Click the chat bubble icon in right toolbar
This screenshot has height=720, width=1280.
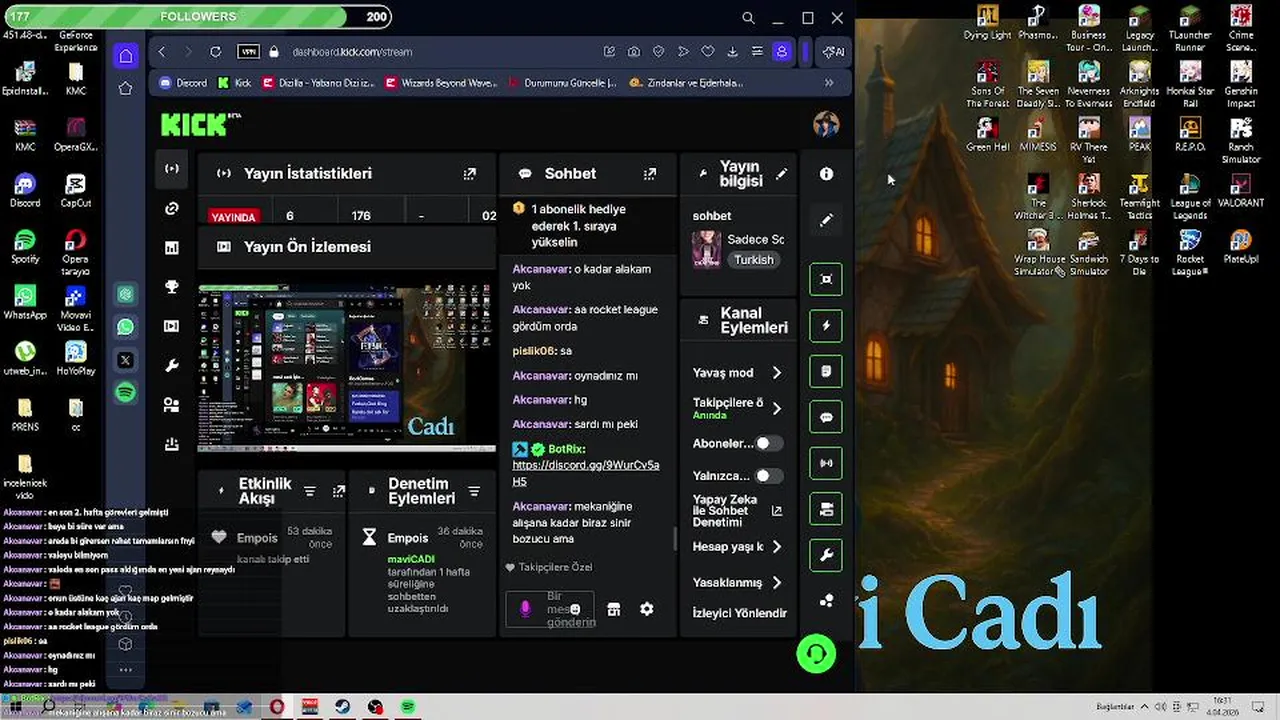[826, 417]
